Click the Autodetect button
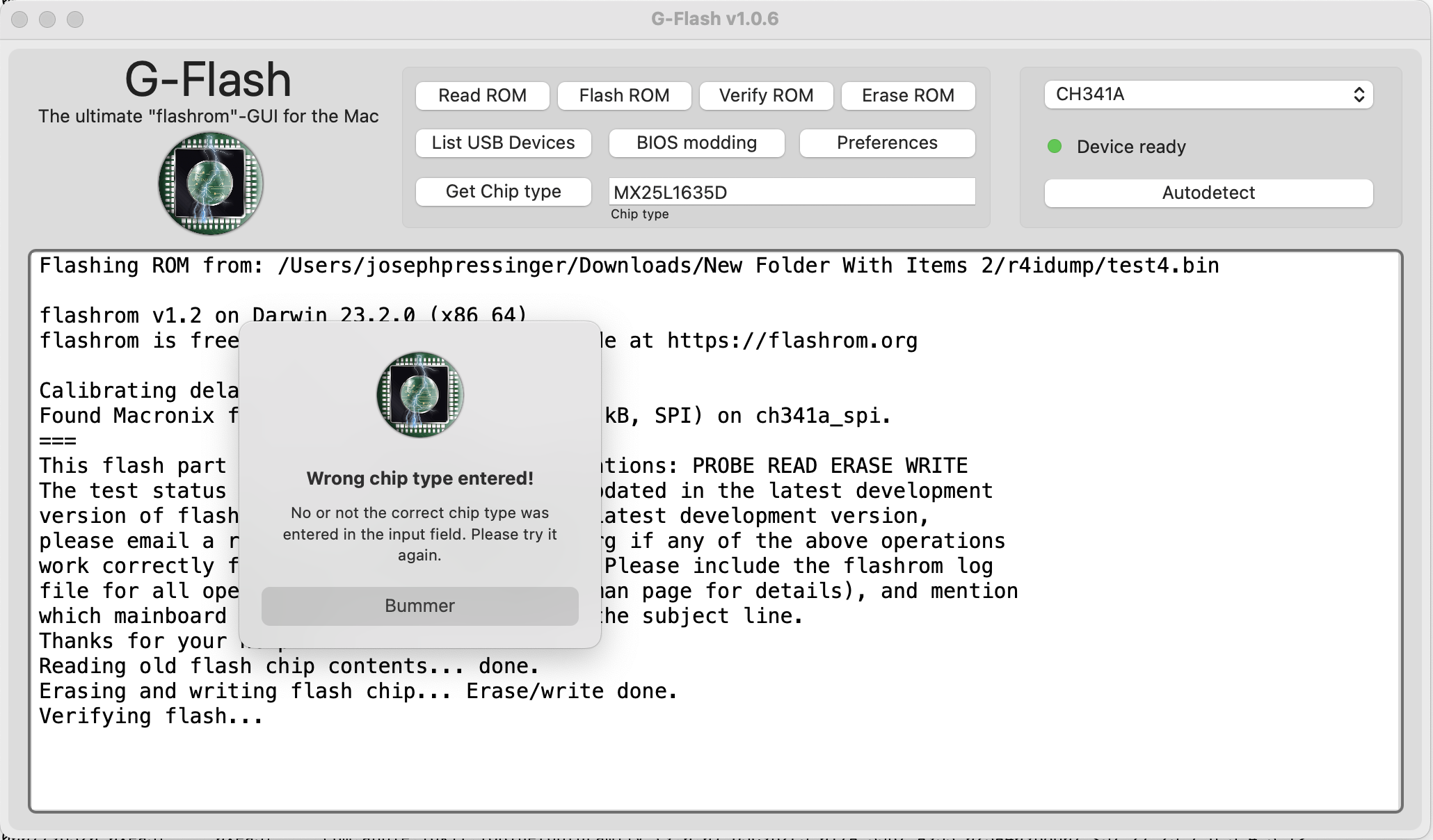The height and width of the screenshot is (840, 1433). (1208, 193)
